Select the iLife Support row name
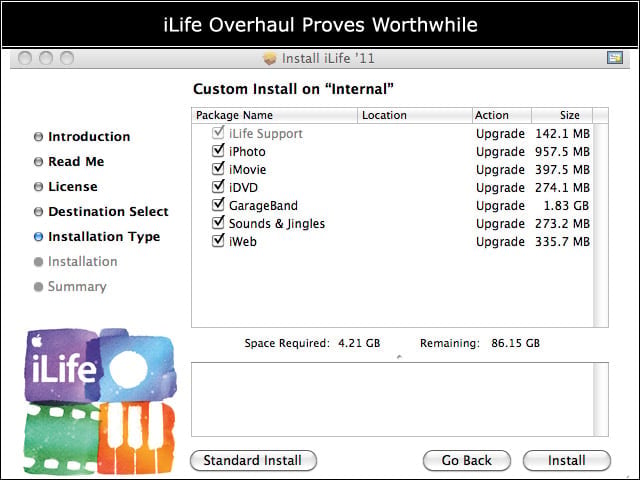This screenshot has width=640, height=480. pyautogui.click(x=266, y=134)
